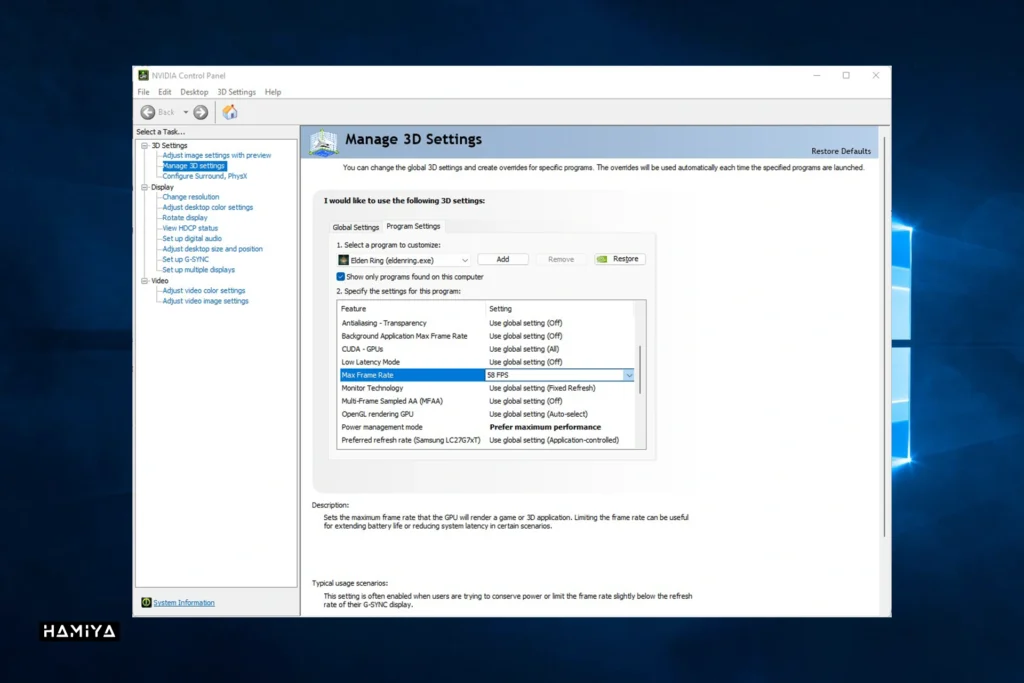Click the Manage 3D Settings header icon
The height and width of the screenshot is (683, 1024).
click(324, 143)
